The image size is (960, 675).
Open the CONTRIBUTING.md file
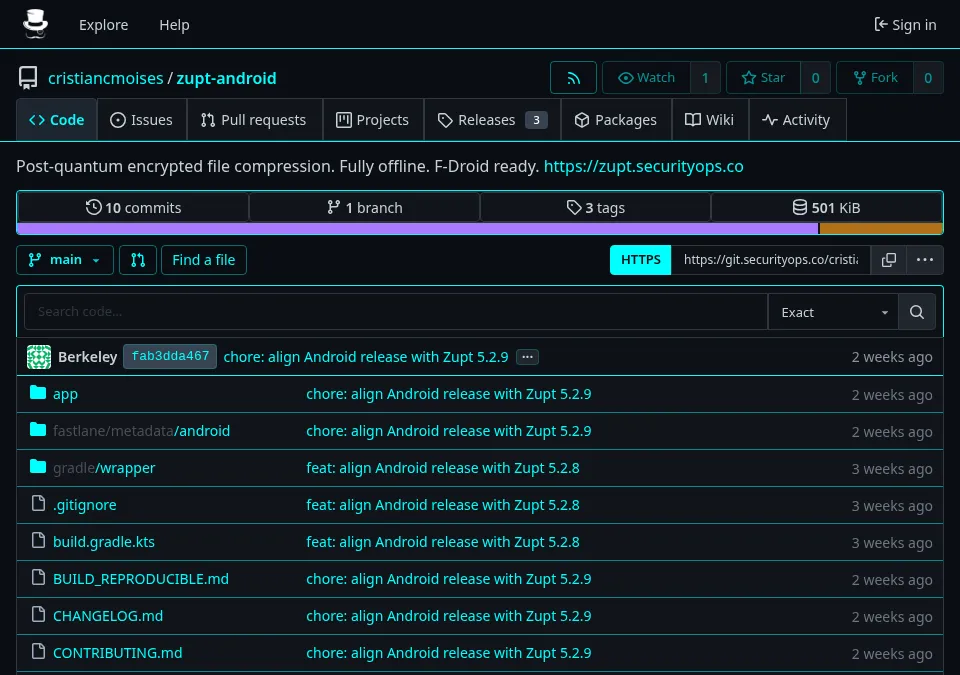click(118, 653)
